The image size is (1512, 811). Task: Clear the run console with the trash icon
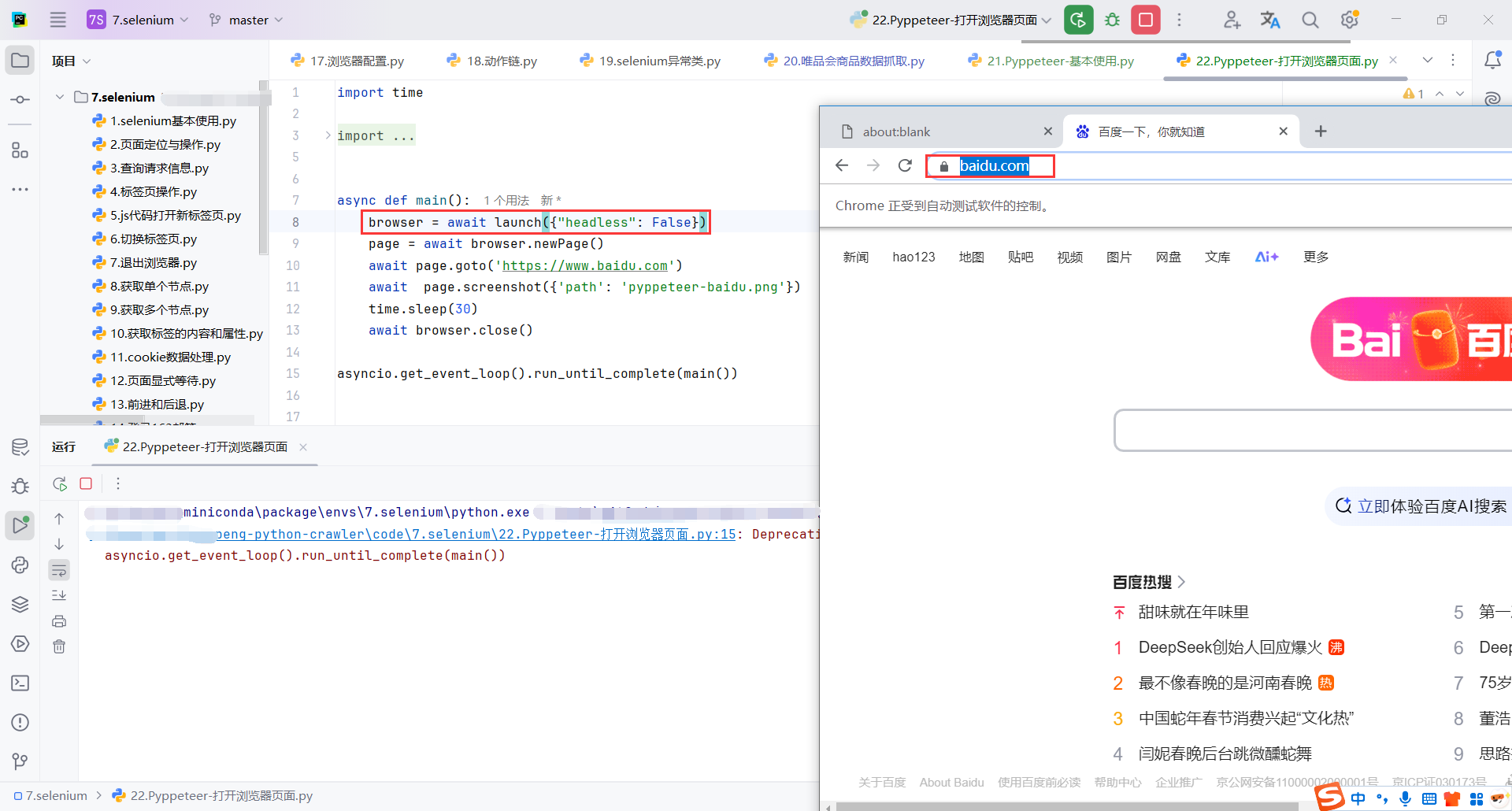tap(59, 646)
